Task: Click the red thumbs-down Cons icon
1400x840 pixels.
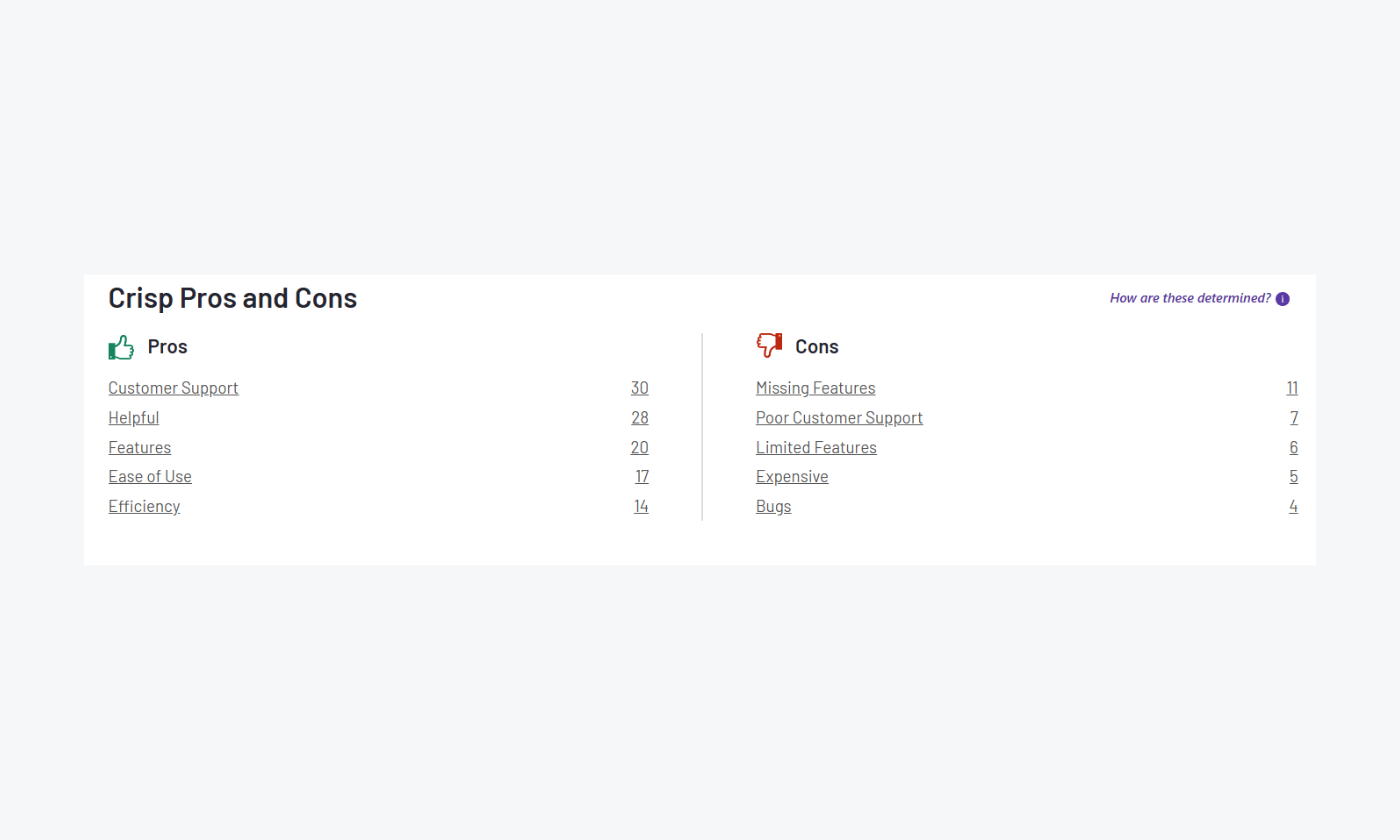Action: [769, 345]
